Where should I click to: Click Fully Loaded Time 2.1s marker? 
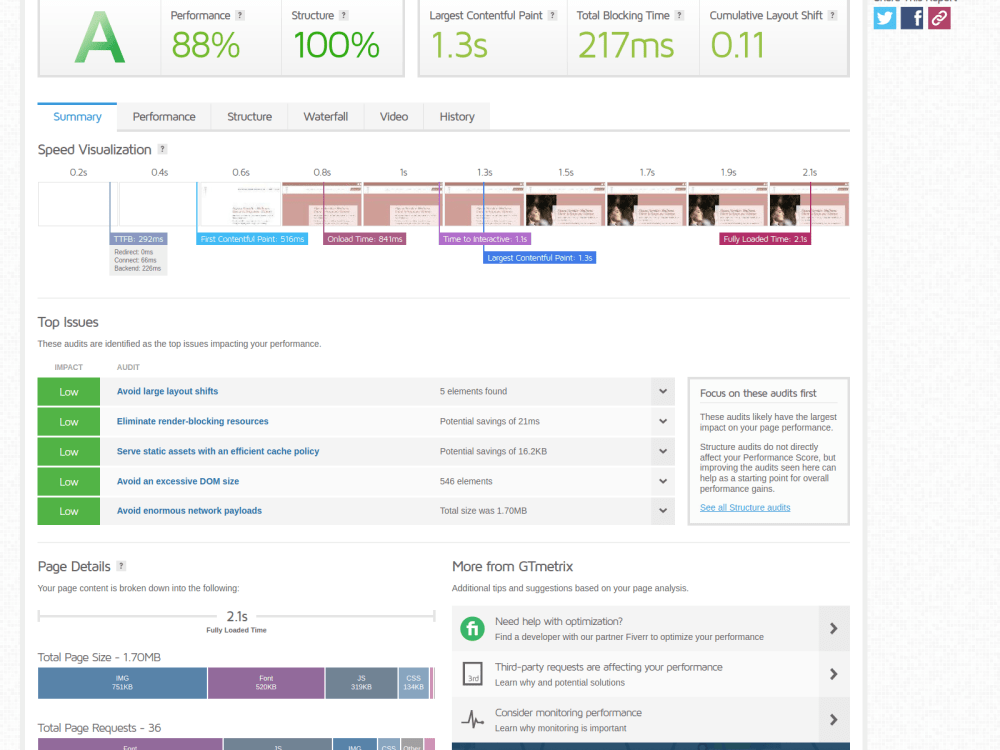pos(765,239)
